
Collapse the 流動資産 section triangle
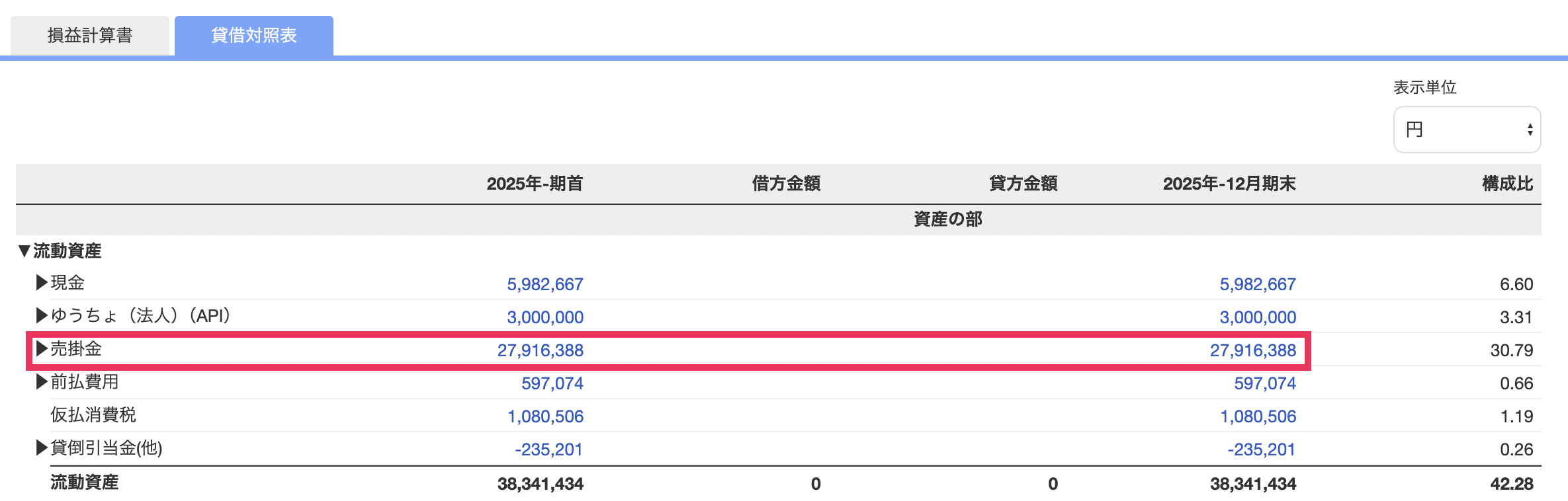(x=24, y=251)
